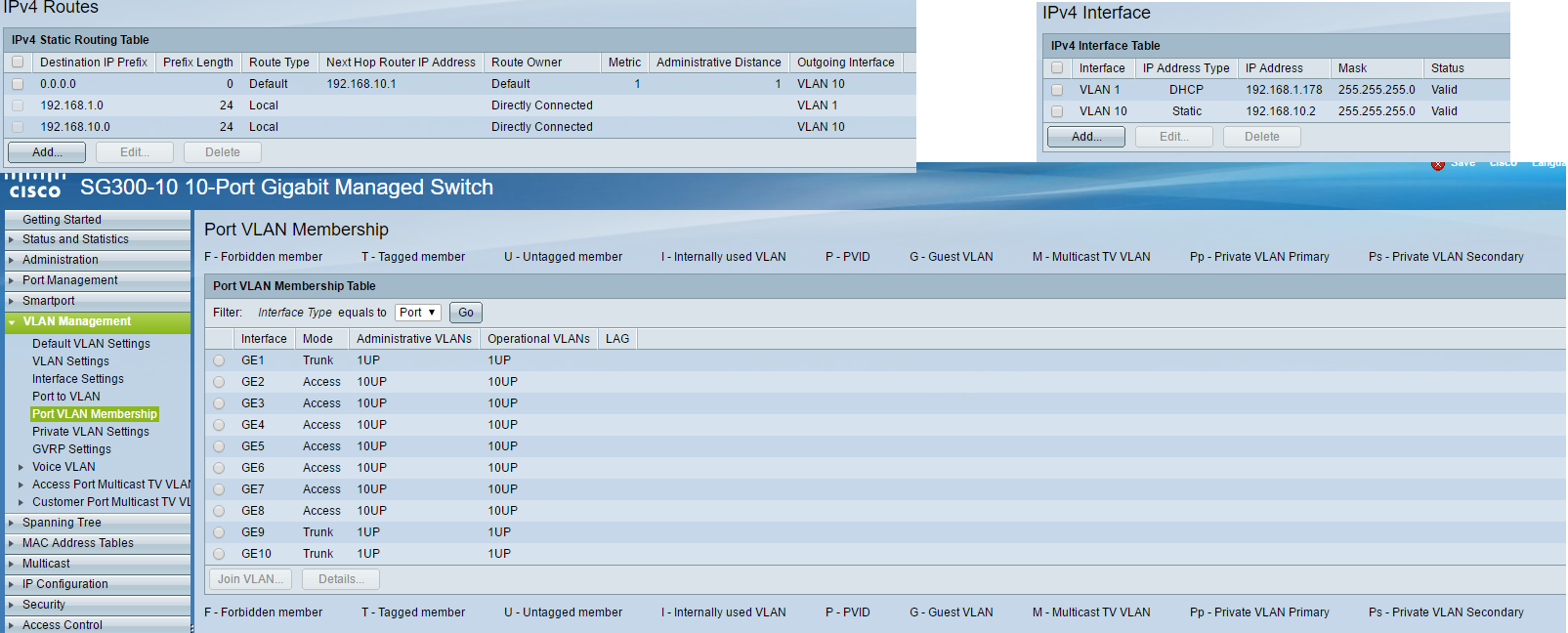
Task: Select the GE5 port radio button
Action: pos(219,446)
